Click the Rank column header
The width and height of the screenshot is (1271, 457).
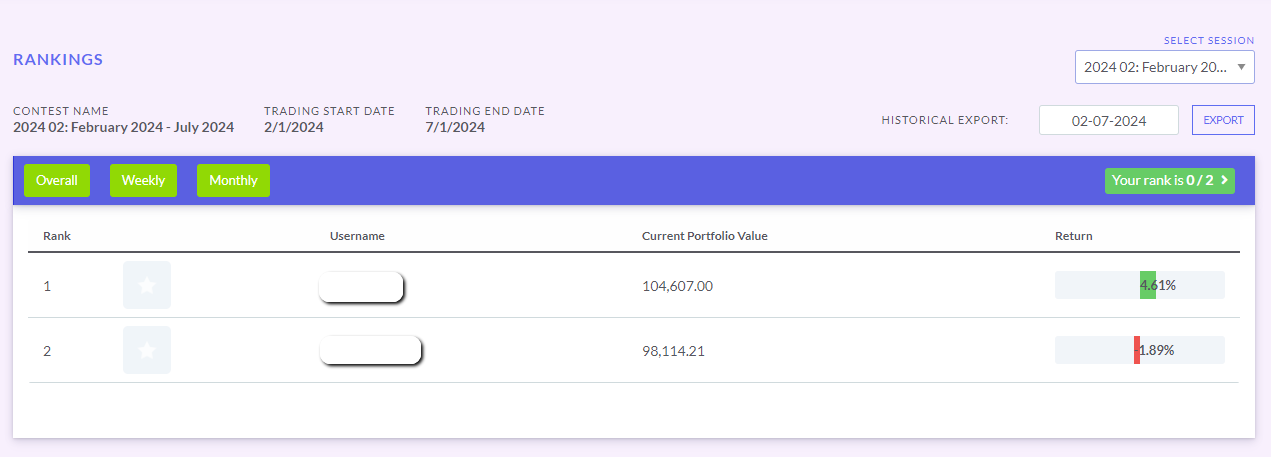click(x=57, y=236)
